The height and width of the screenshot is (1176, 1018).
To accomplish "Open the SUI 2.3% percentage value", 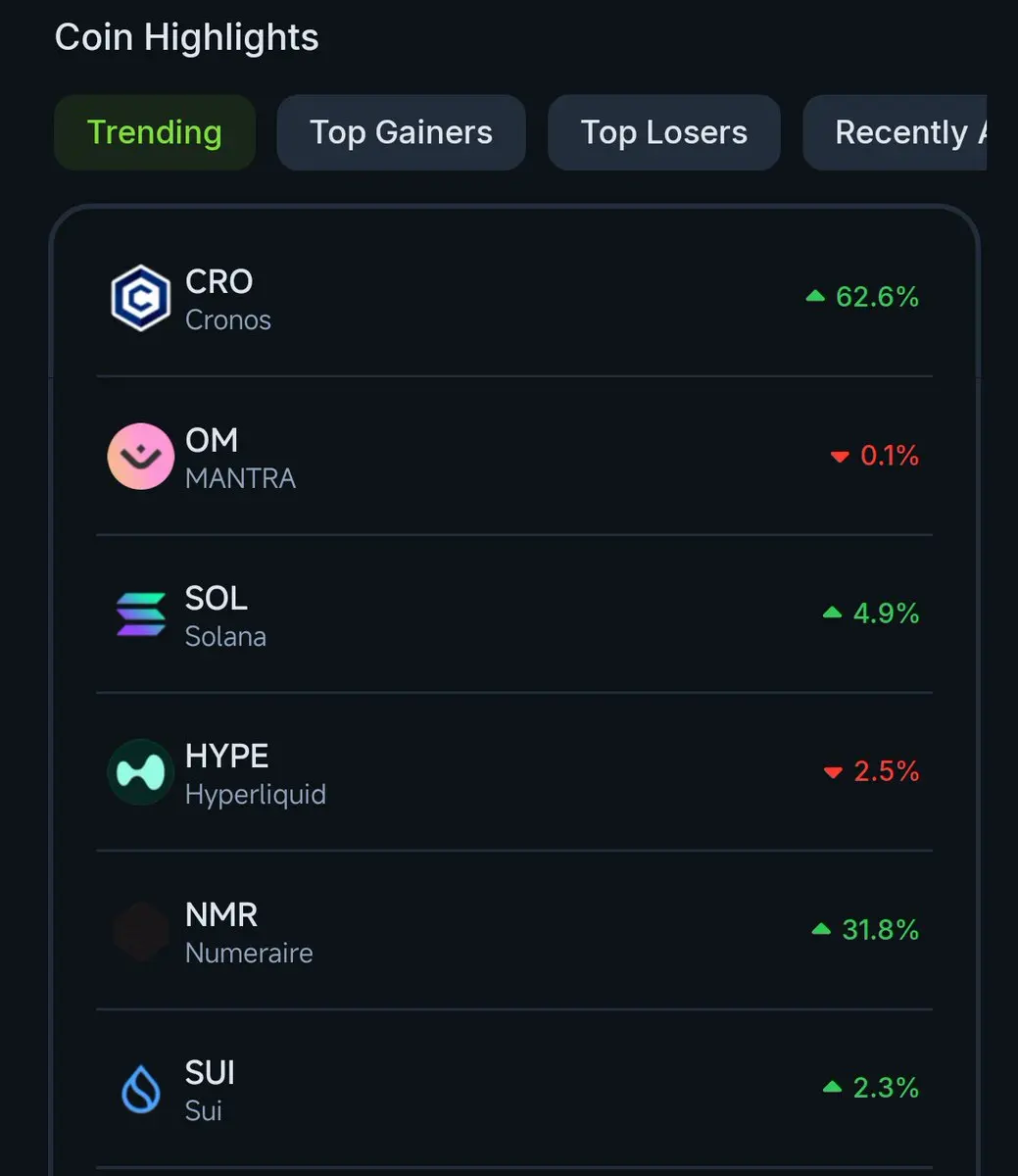I will 886,1088.
